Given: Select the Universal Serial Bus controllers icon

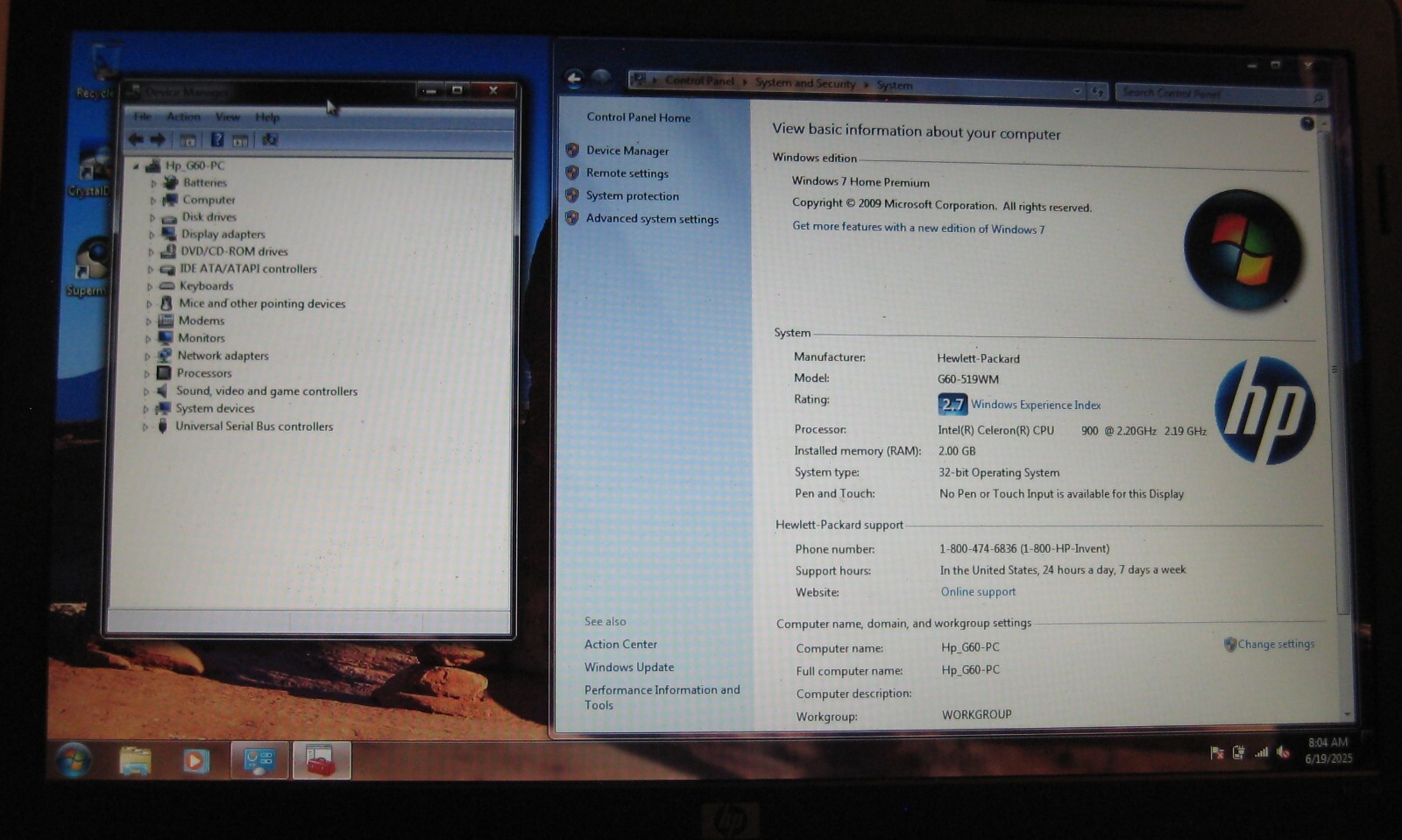Looking at the screenshot, I should [x=162, y=427].
